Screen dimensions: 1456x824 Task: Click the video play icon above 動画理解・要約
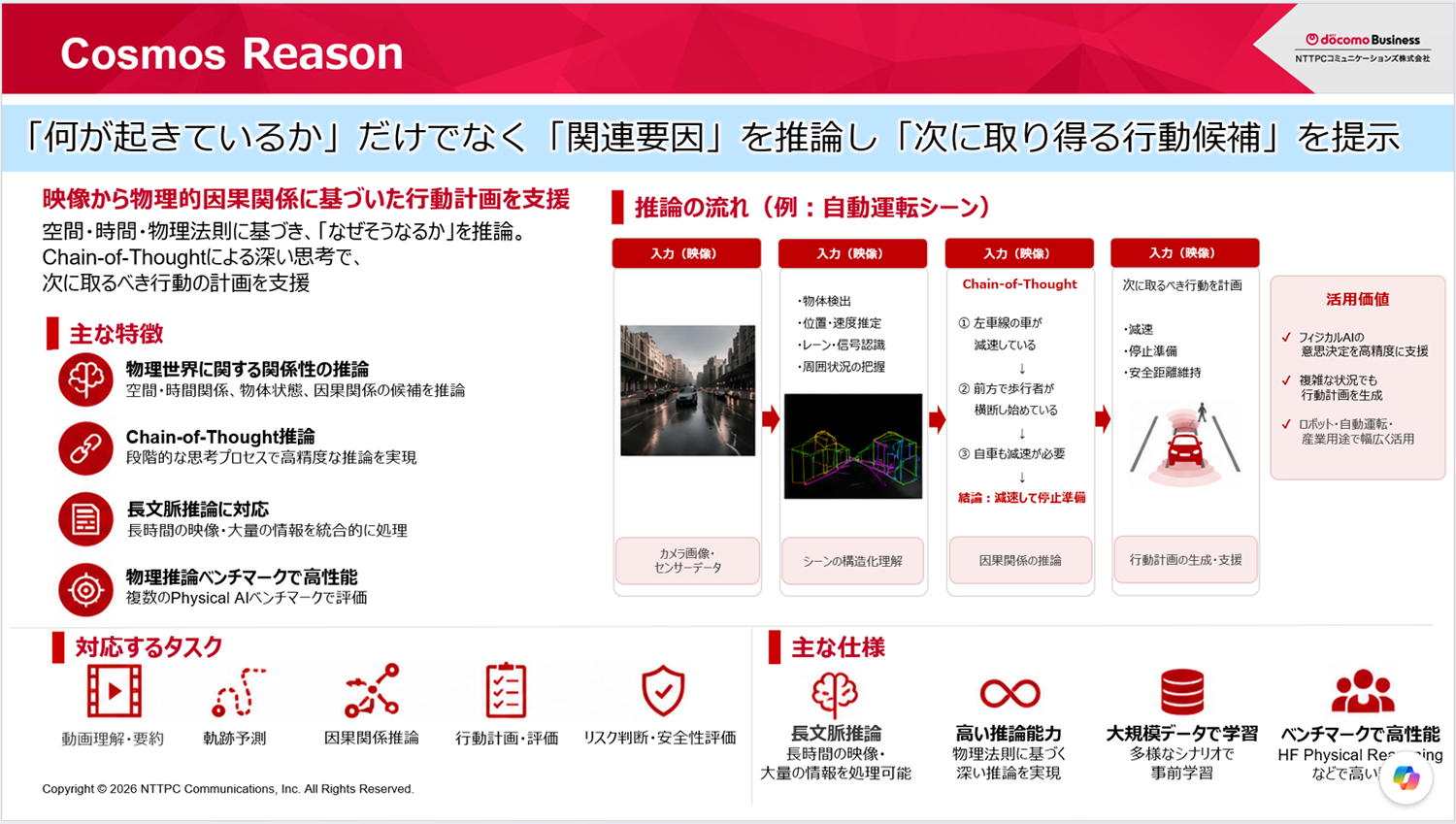115,691
